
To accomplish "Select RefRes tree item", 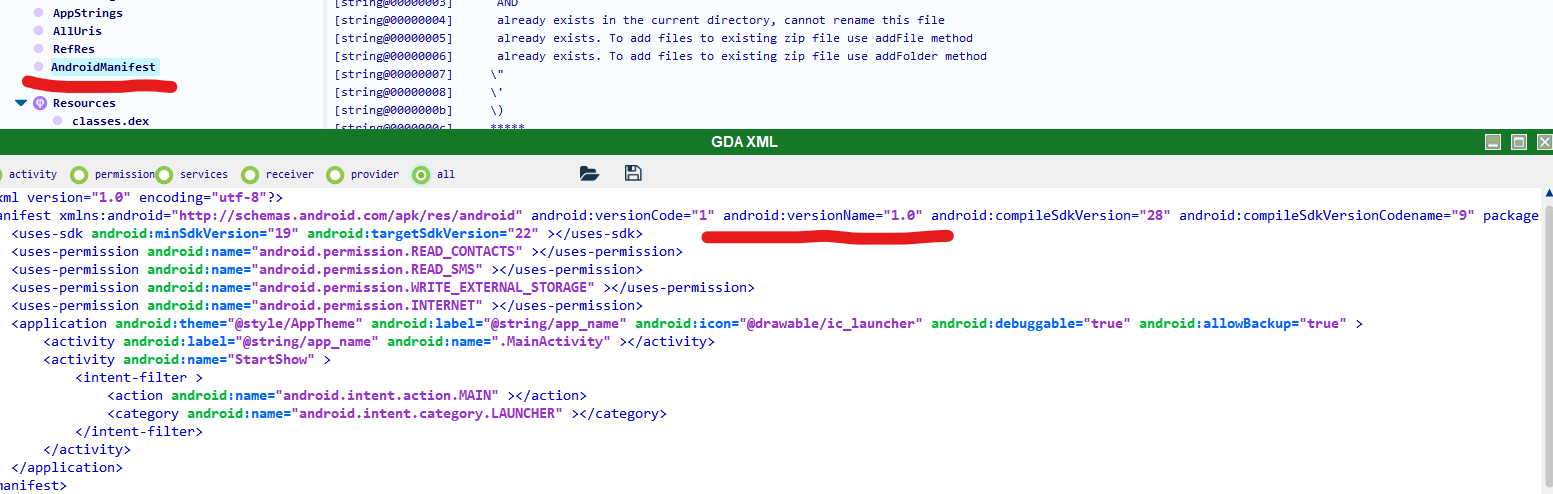I will tap(73, 49).
